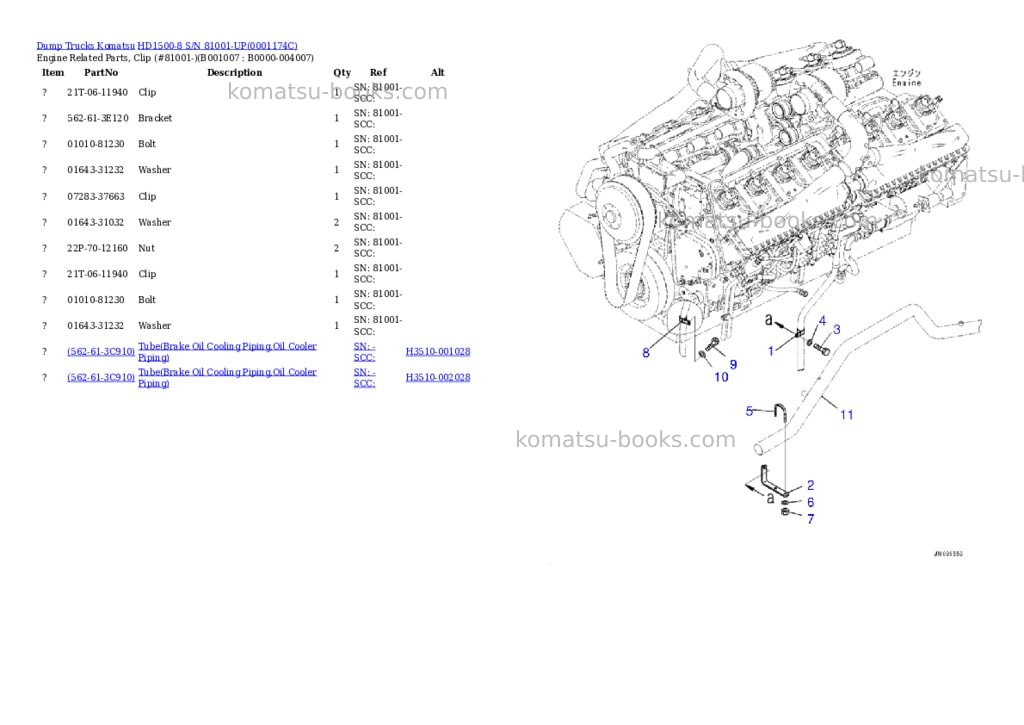This screenshot has width=1024, height=725.
Task: Select part number 562-61-3E120
Action: click(98, 118)
